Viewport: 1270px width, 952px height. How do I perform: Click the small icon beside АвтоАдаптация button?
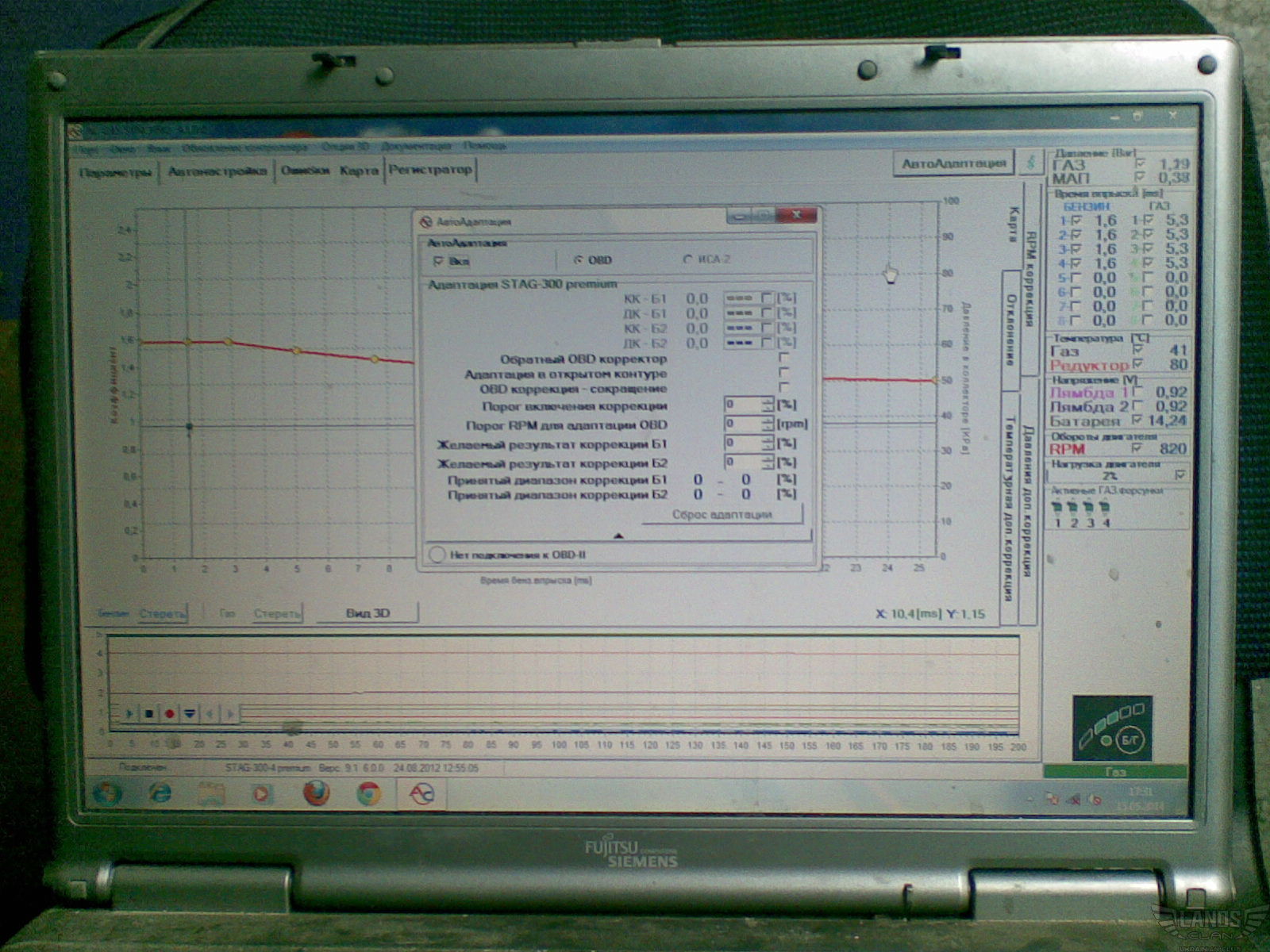pos(1031,163)
